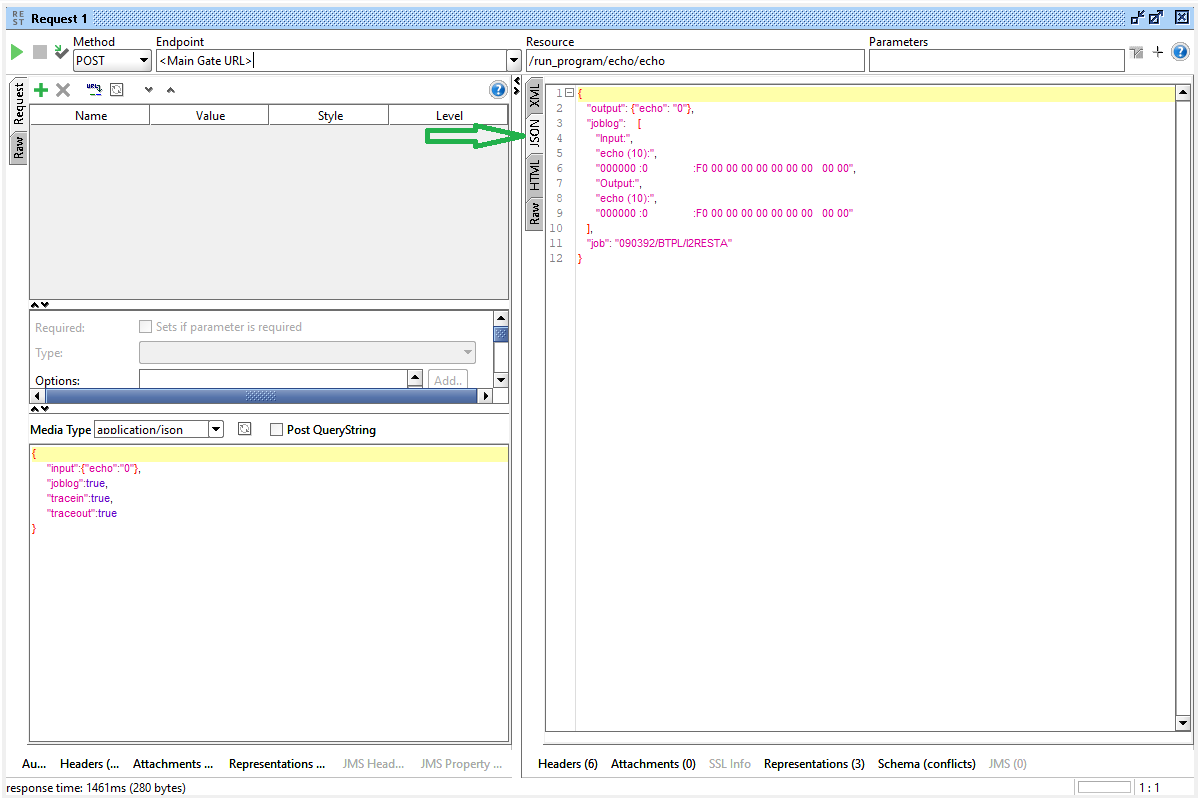Image resolution: width=1198 pixels, height=800 pixels.
Task: Switch to the response Raw tab
Action: 534,212
